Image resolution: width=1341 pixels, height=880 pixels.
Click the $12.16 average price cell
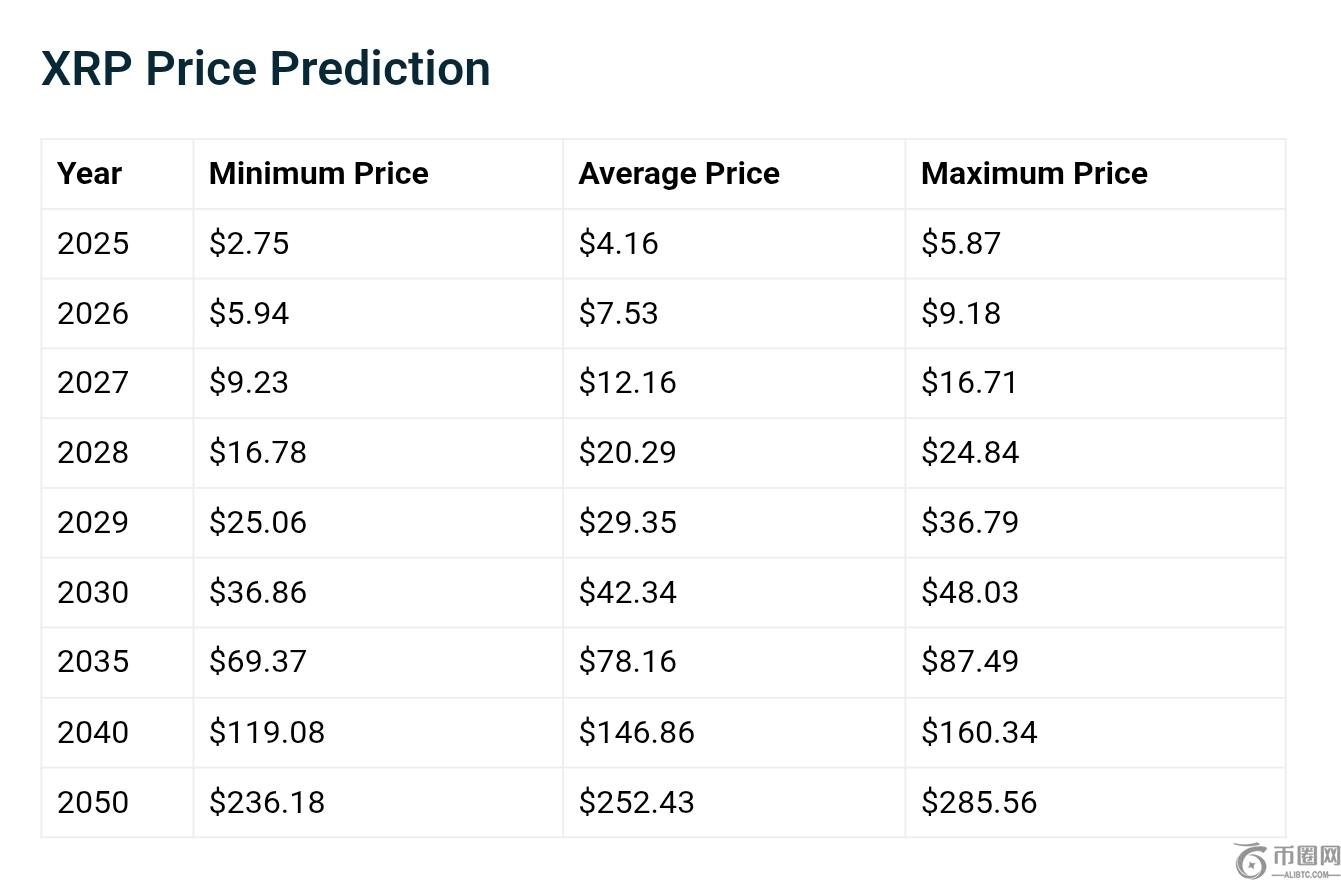click(627, 383)
